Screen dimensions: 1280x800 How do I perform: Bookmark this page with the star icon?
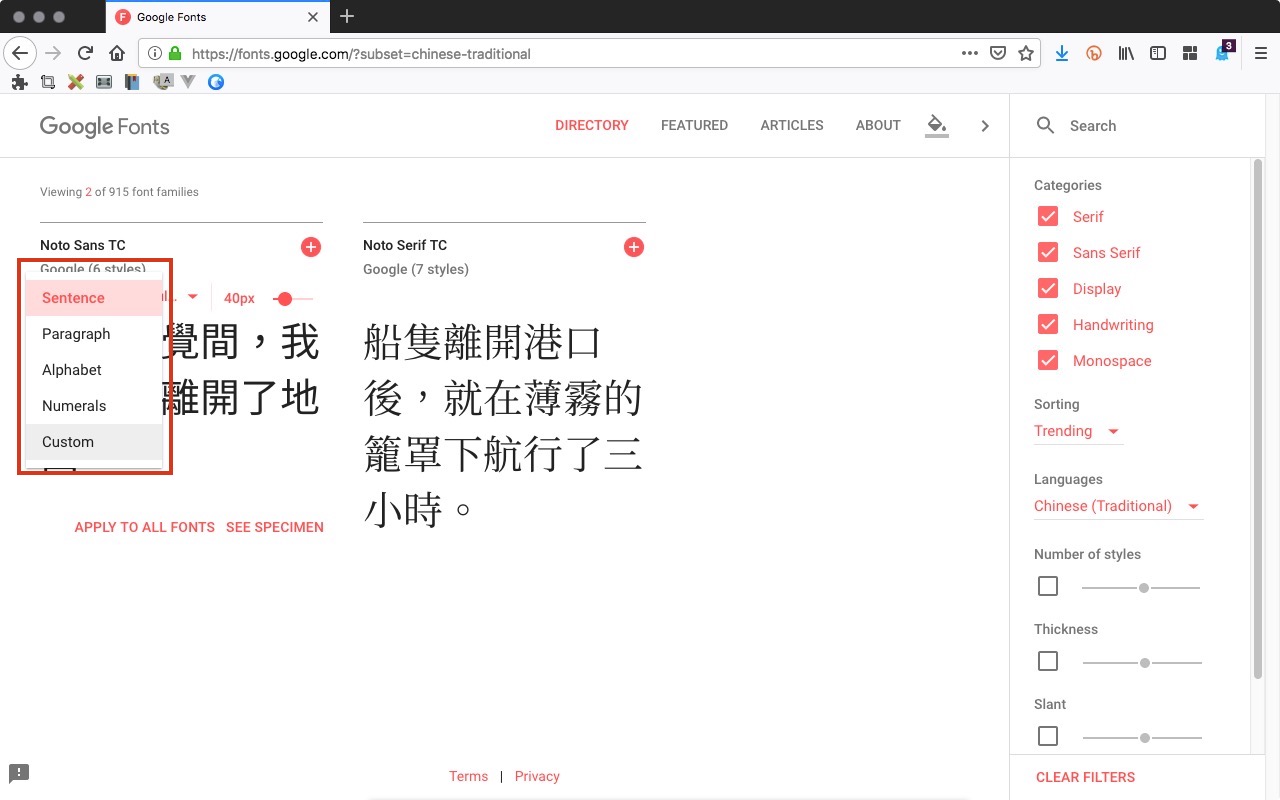coord(1025,53)
